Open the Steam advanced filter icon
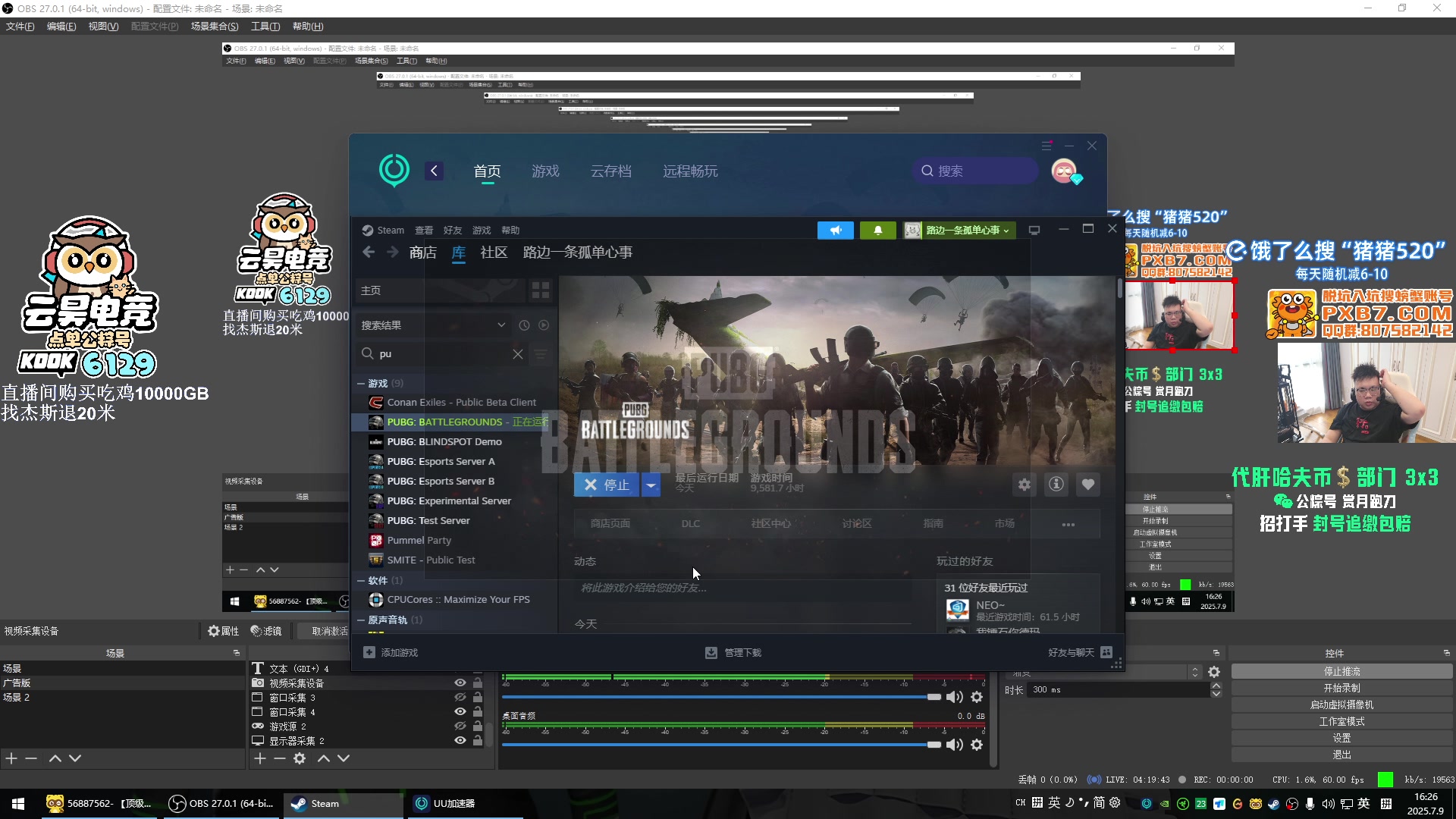The width and height of the screenshot is (1456, 819). [x=541, y=354]
